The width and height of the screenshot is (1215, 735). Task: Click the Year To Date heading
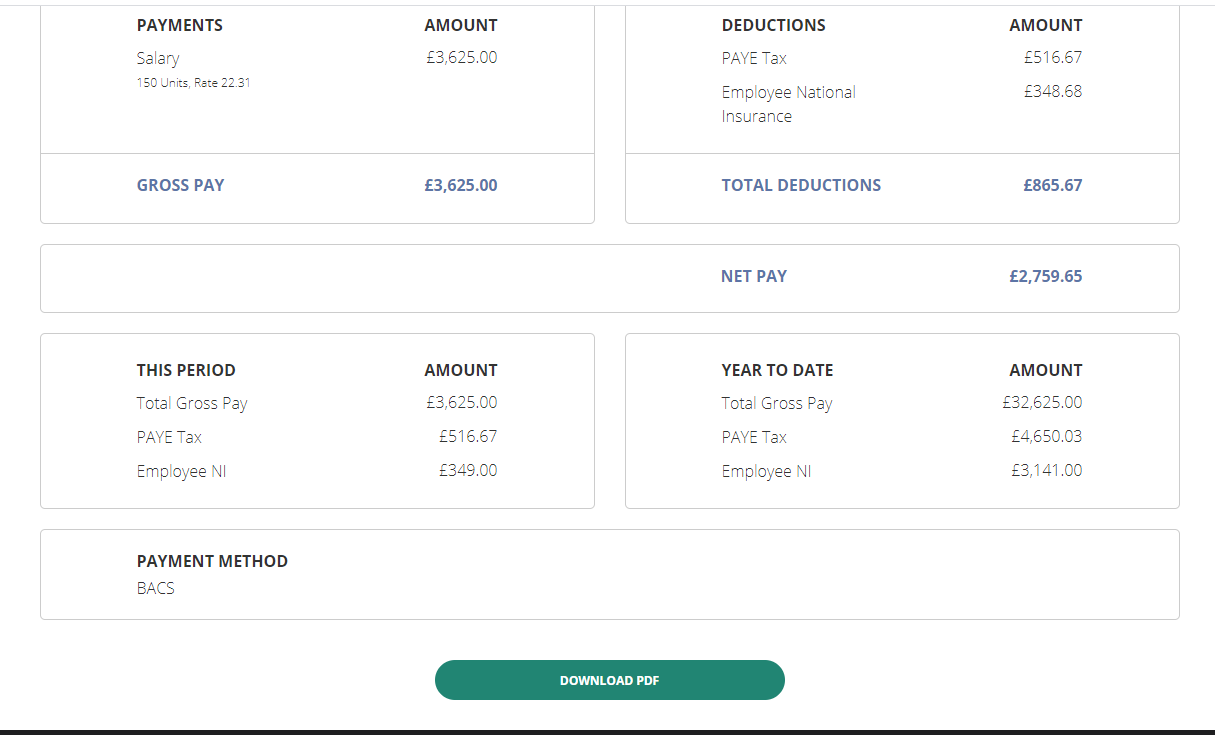777,370
